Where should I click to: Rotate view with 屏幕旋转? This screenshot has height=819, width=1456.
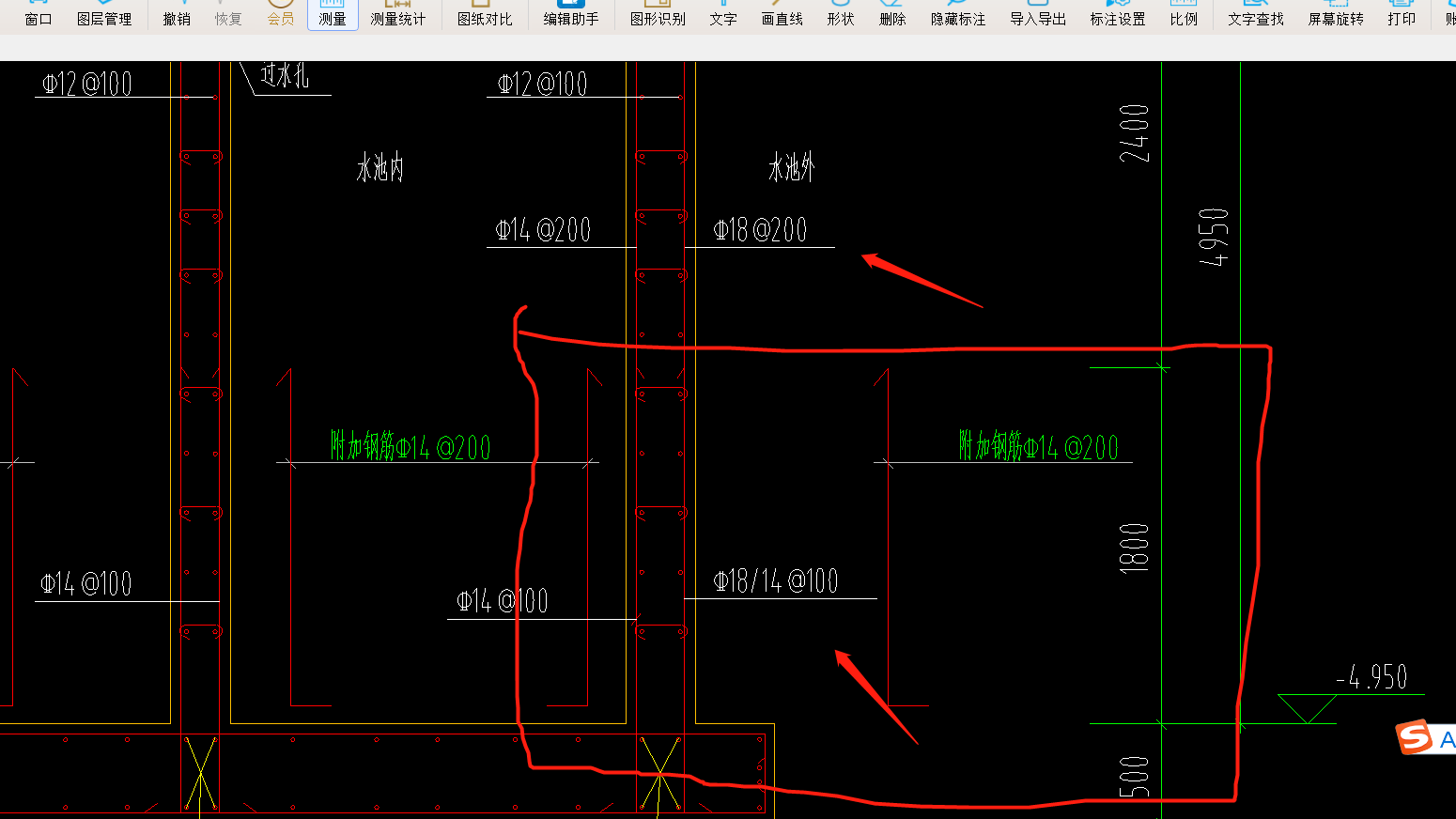(x=1336, y=14)
